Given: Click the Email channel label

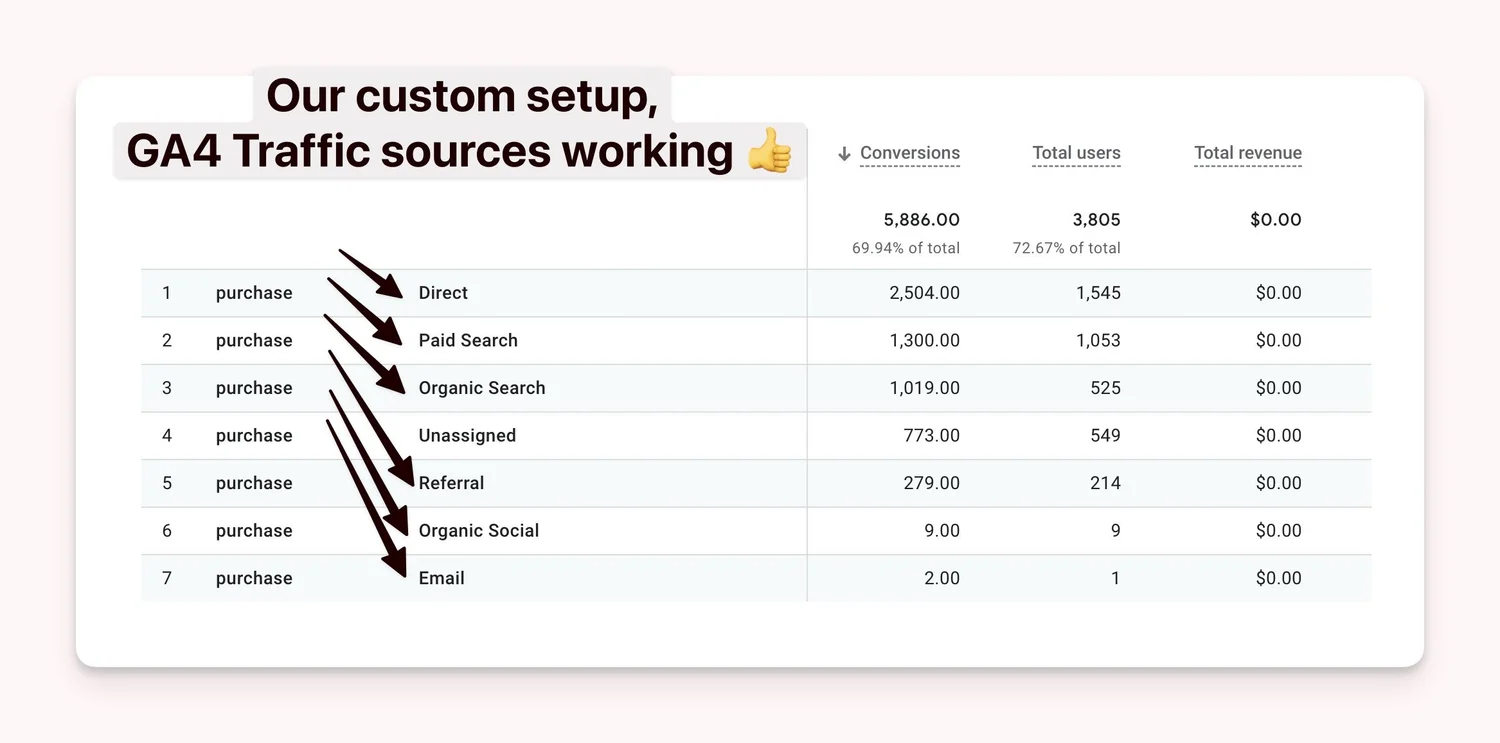Looking at the screenshot, I should click(x=441, y=578).
